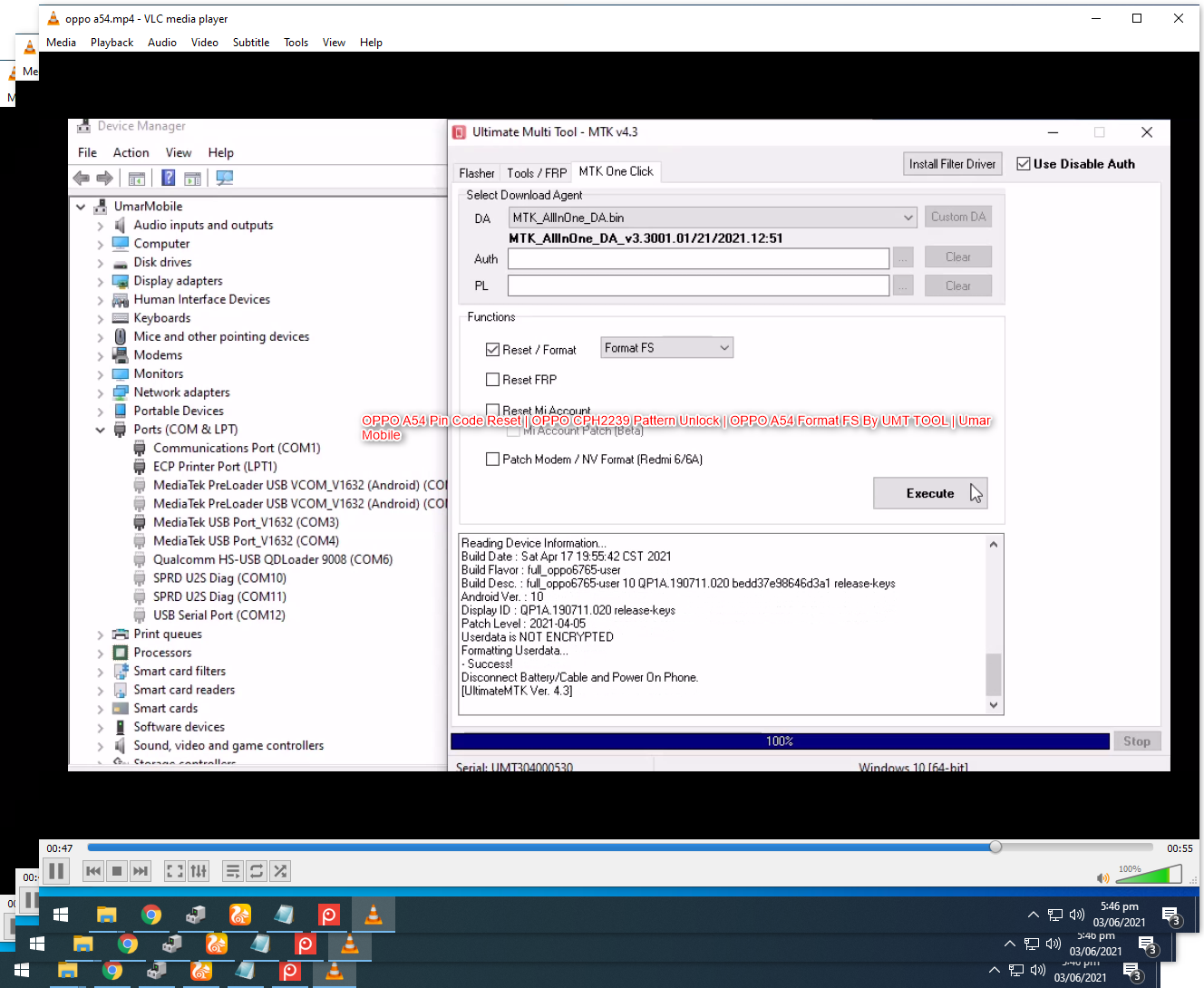The width and height of the screenshot is (1204, 988).
Task: Toggle VLC fullscreen mode
Action: coord(175,871)
